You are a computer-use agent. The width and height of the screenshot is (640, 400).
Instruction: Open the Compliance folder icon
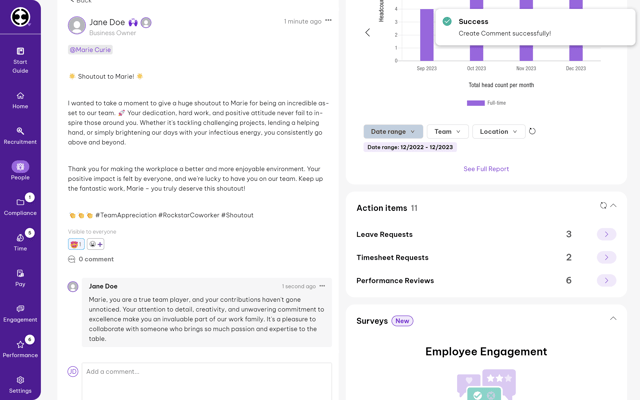[20, 202]
